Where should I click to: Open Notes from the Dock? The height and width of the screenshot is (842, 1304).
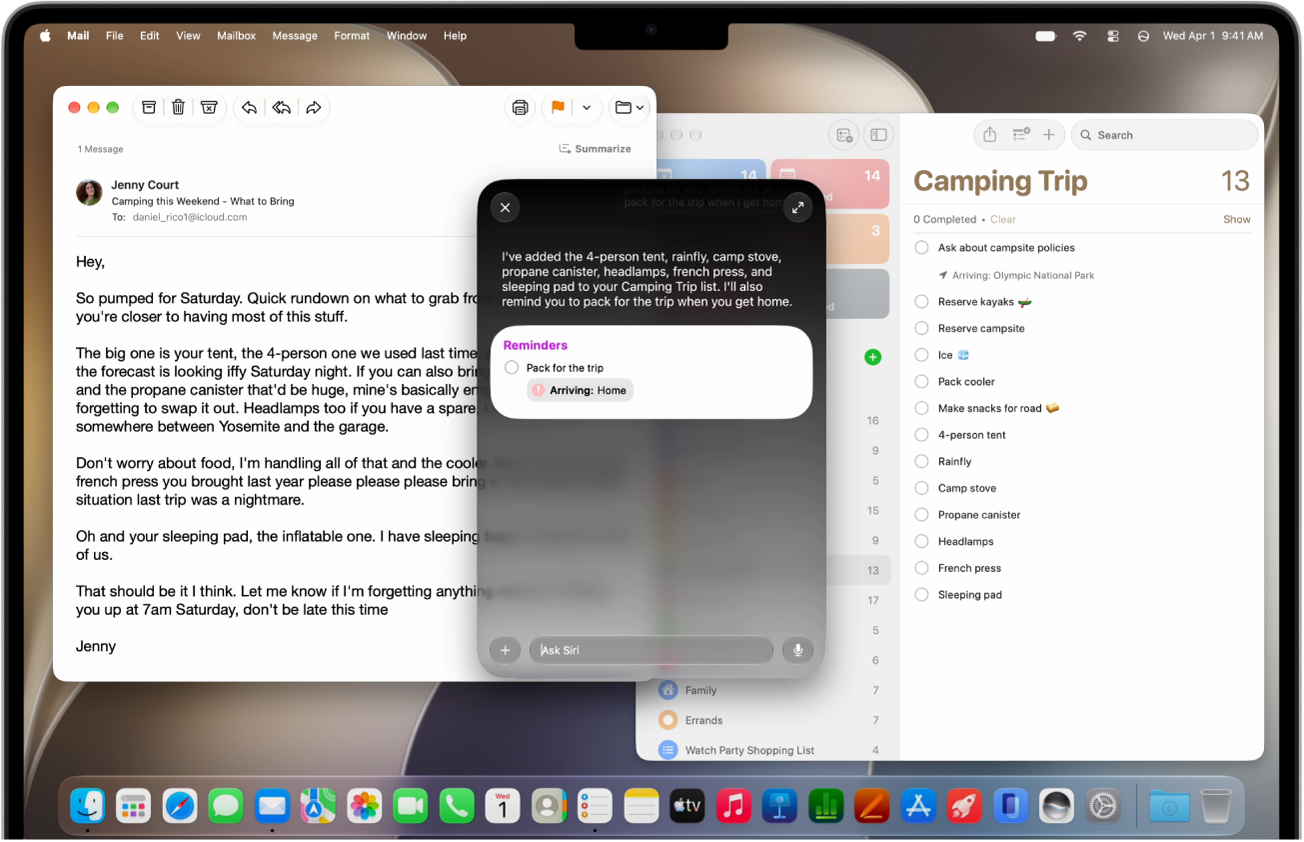641,805
